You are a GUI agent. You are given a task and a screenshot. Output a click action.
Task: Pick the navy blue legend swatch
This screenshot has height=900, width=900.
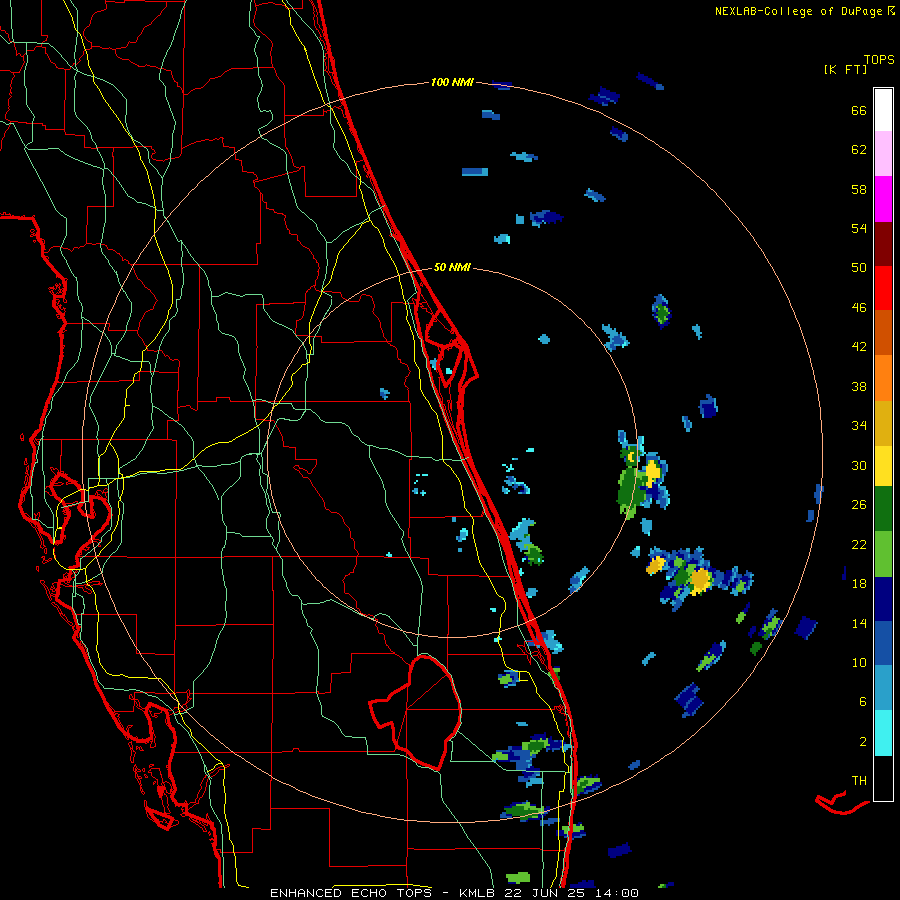tap(883, 599)
